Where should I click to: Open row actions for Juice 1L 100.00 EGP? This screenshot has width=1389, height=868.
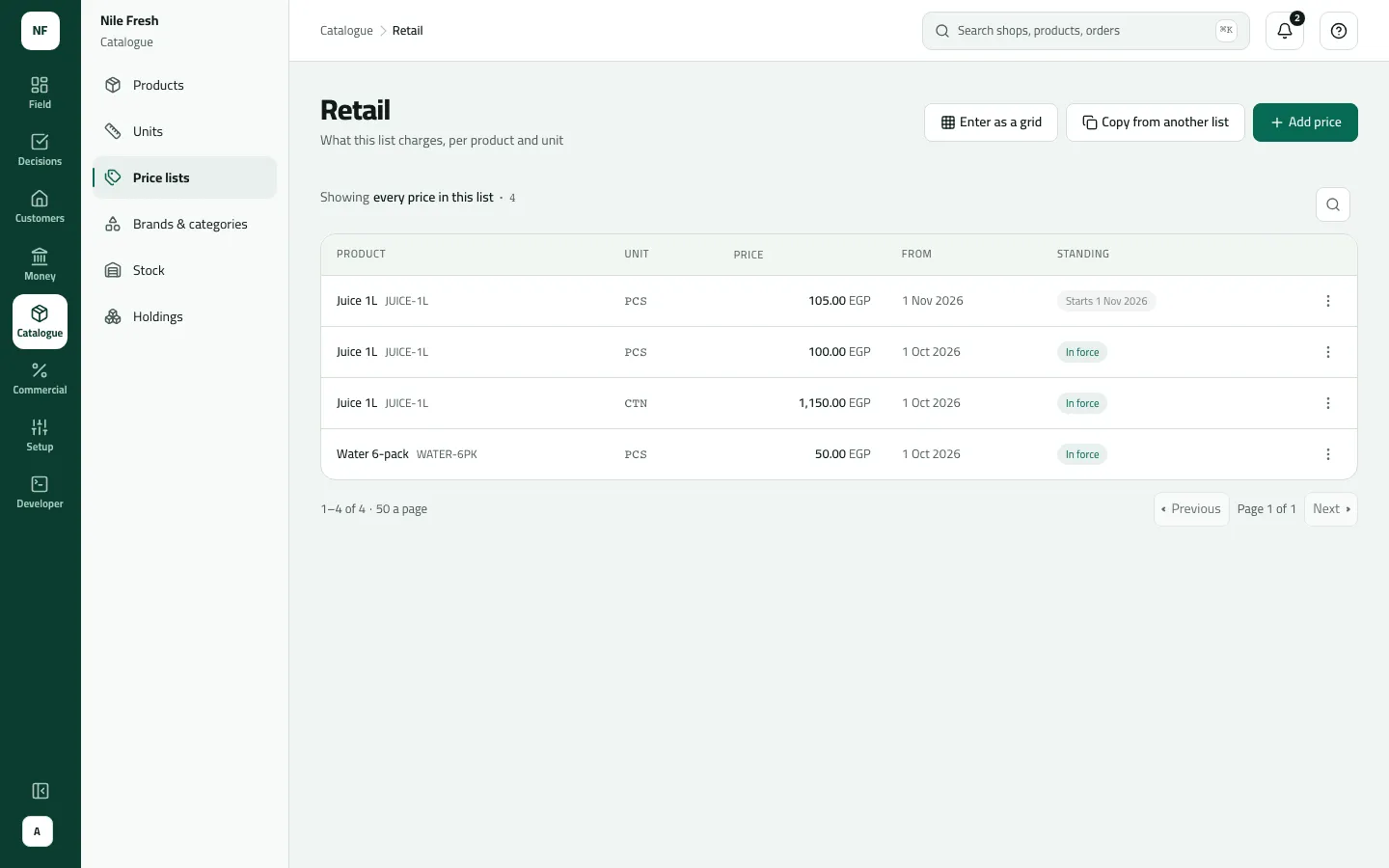[1328, 352]
